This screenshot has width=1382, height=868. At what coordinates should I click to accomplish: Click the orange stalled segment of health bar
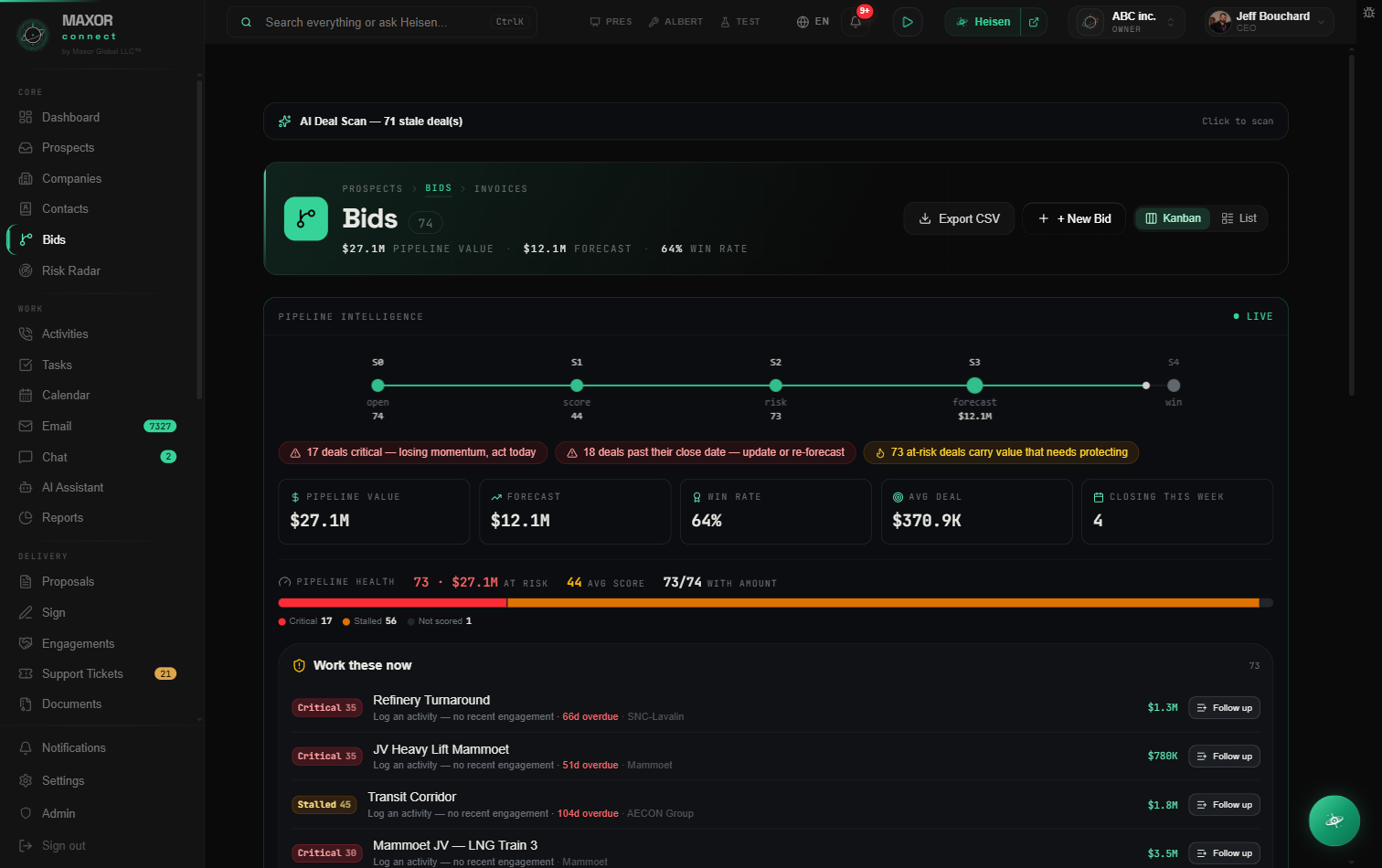click(x=883, y=603)
